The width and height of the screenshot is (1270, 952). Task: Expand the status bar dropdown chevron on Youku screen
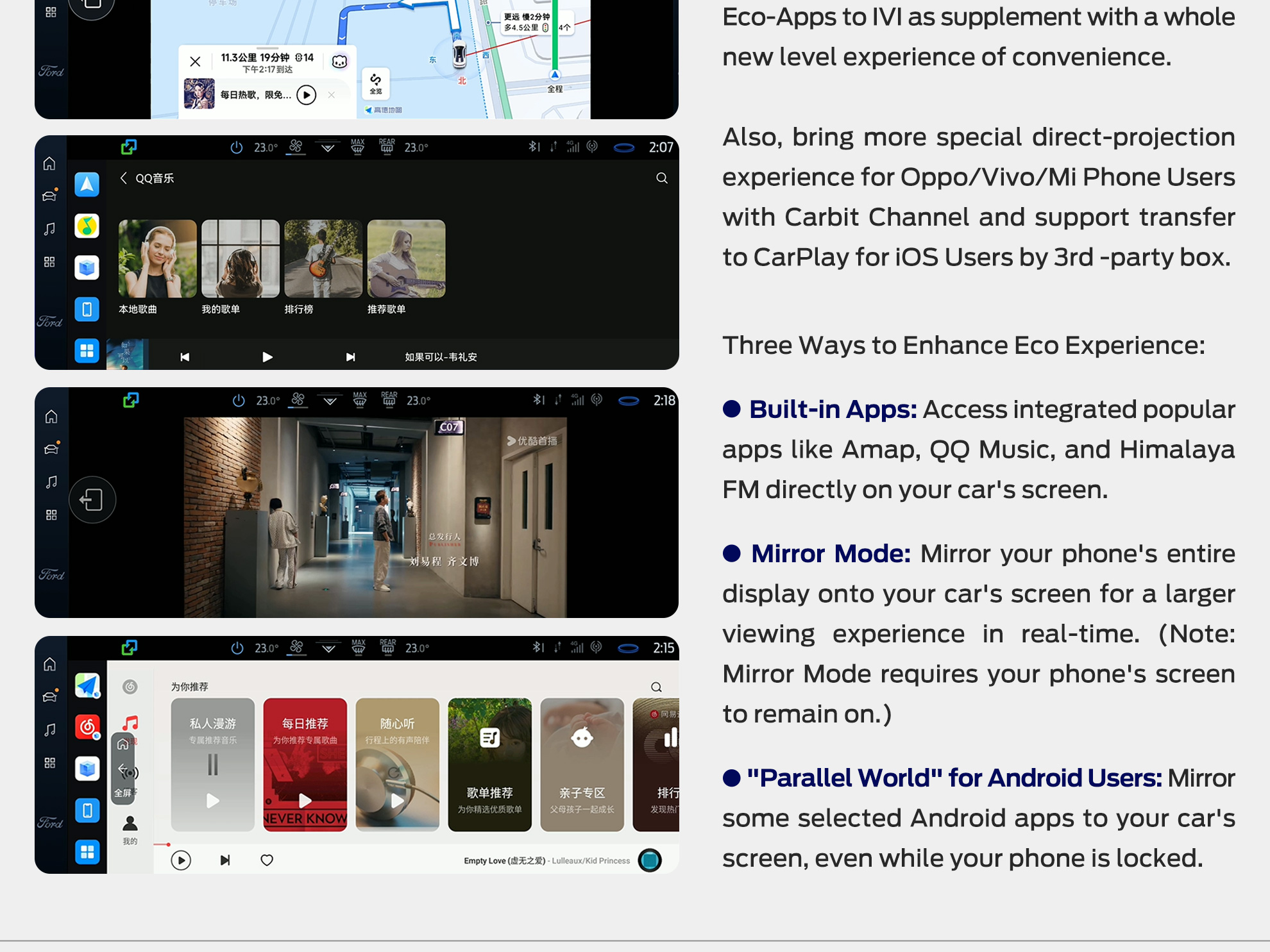click(x=330, y=401)
